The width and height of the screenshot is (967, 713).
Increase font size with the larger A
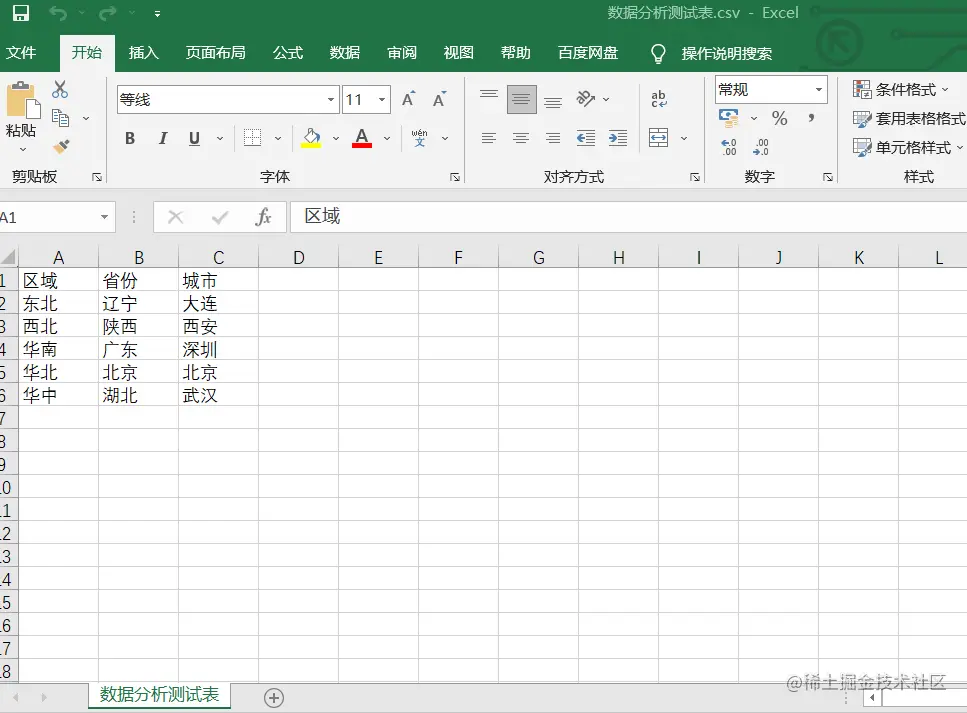point(408,99)
